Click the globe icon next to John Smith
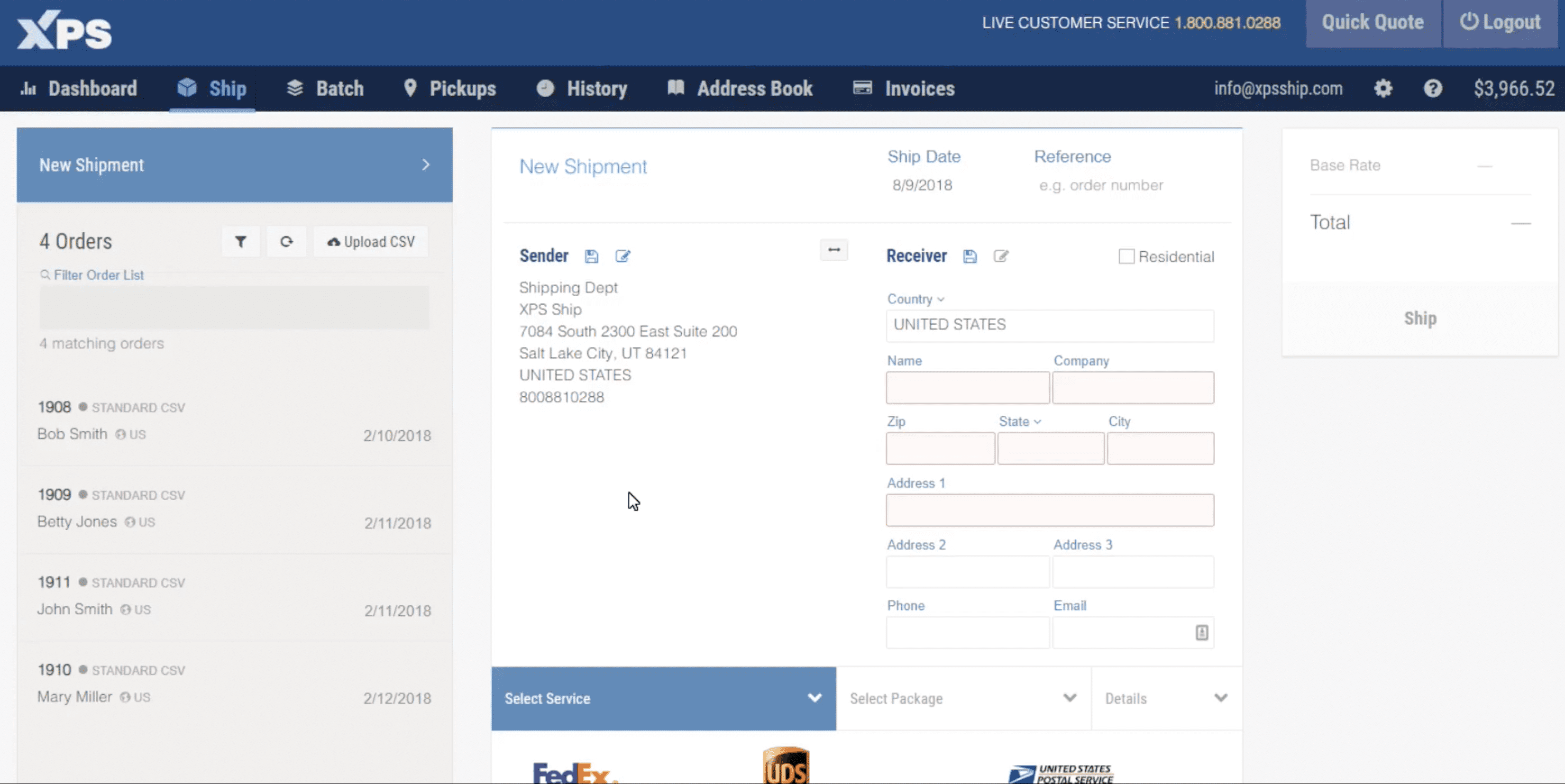Image resolution: width=1565 pixels, height=784 pixels. coord(126,610)
